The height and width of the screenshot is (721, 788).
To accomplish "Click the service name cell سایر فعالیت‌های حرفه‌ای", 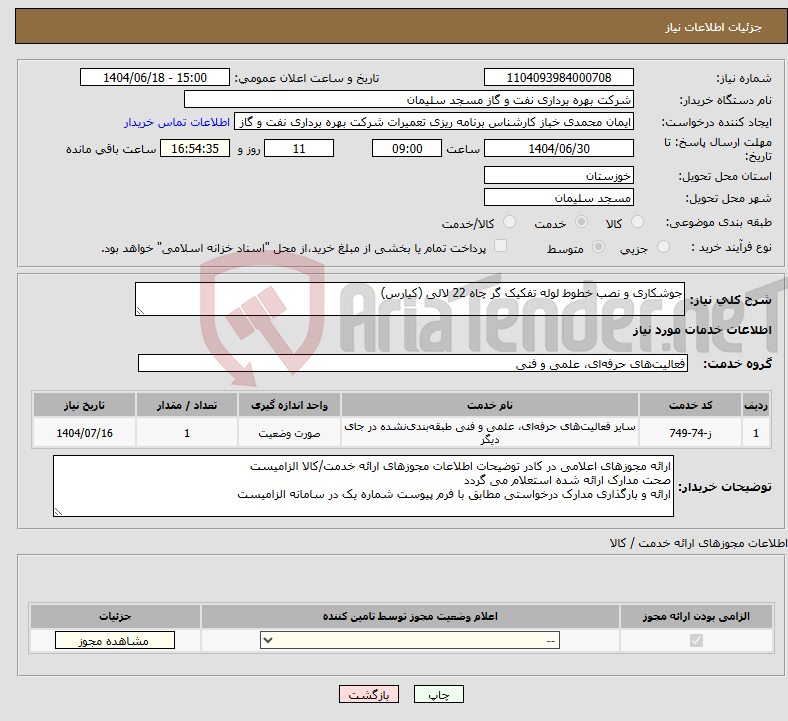I will click(x=489, y=433).
